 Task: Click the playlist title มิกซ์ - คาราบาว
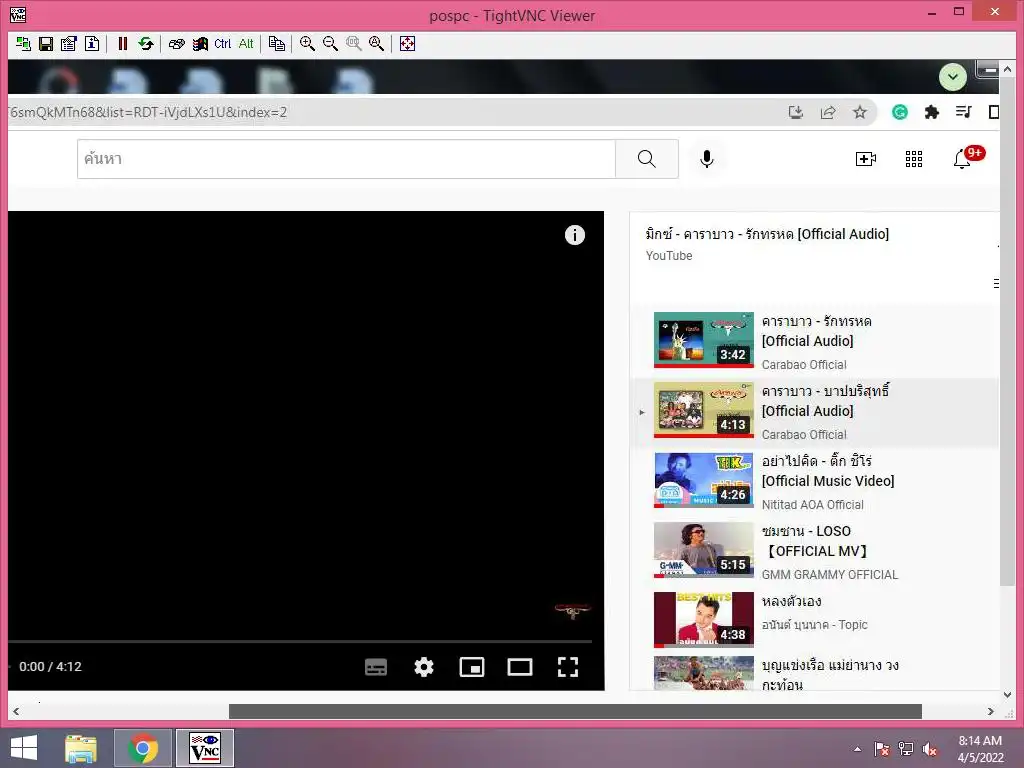767,234
